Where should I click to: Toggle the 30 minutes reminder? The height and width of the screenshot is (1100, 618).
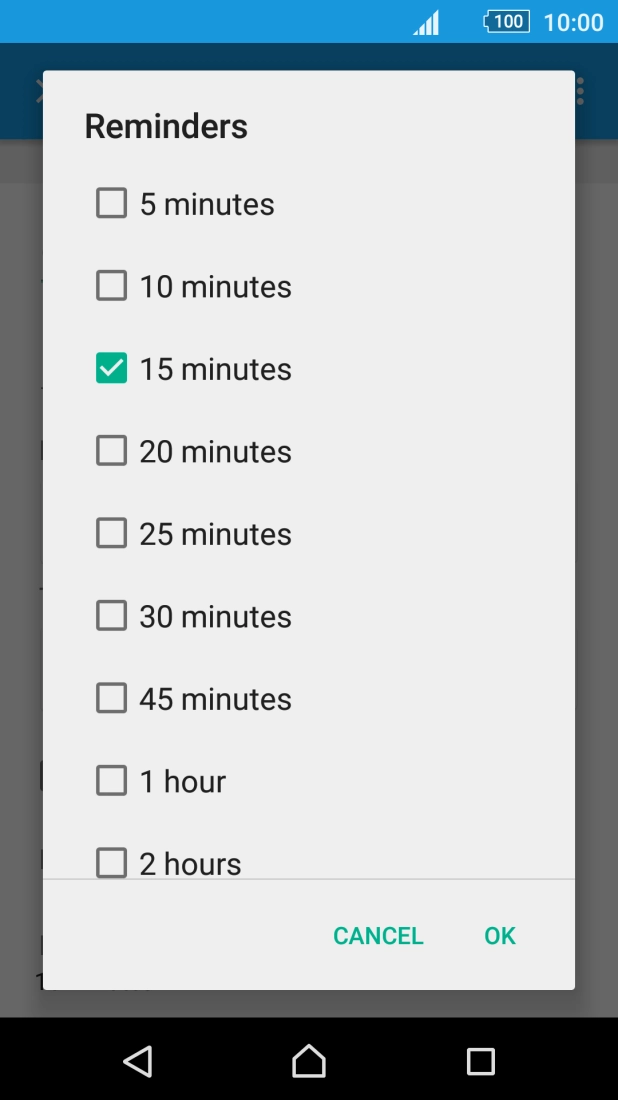(x=111, y=616)
